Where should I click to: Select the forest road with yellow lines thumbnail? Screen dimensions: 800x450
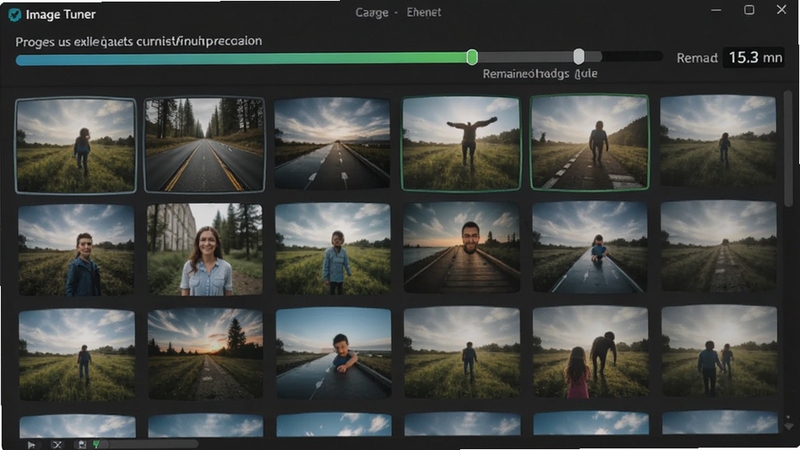205,145
